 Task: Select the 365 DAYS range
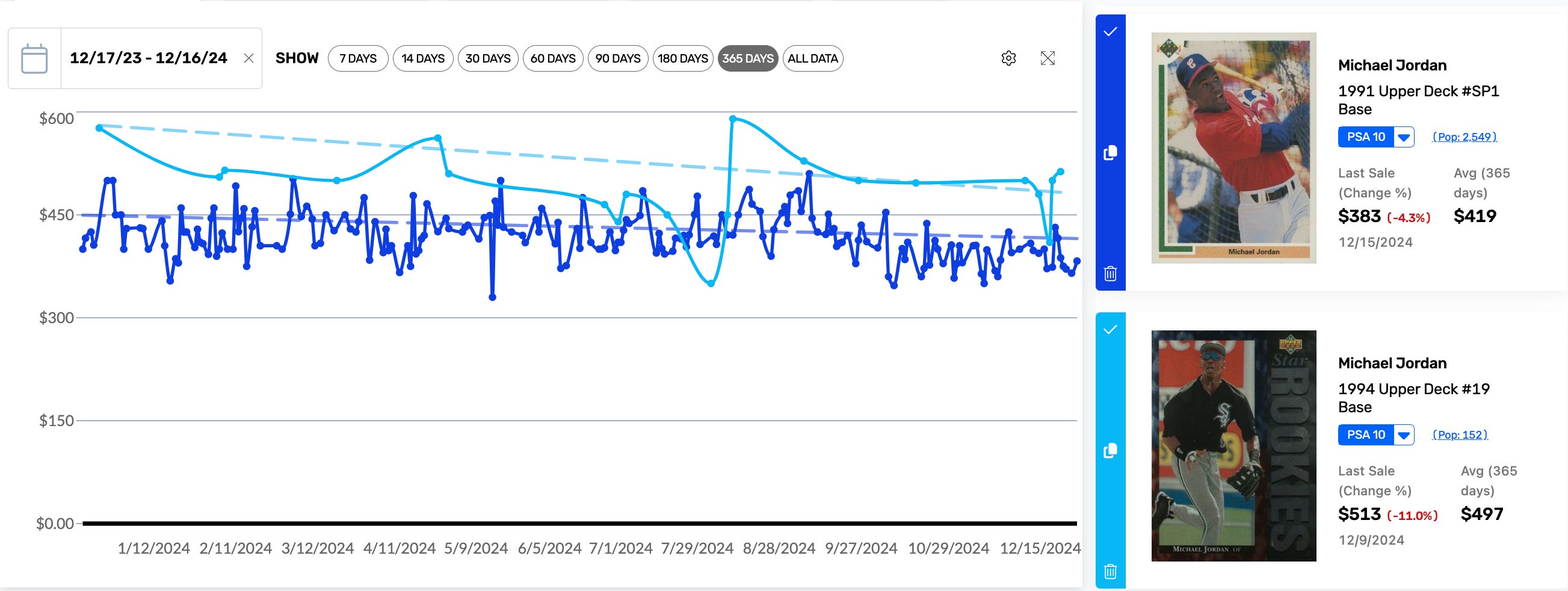click(x=747, y=58)
